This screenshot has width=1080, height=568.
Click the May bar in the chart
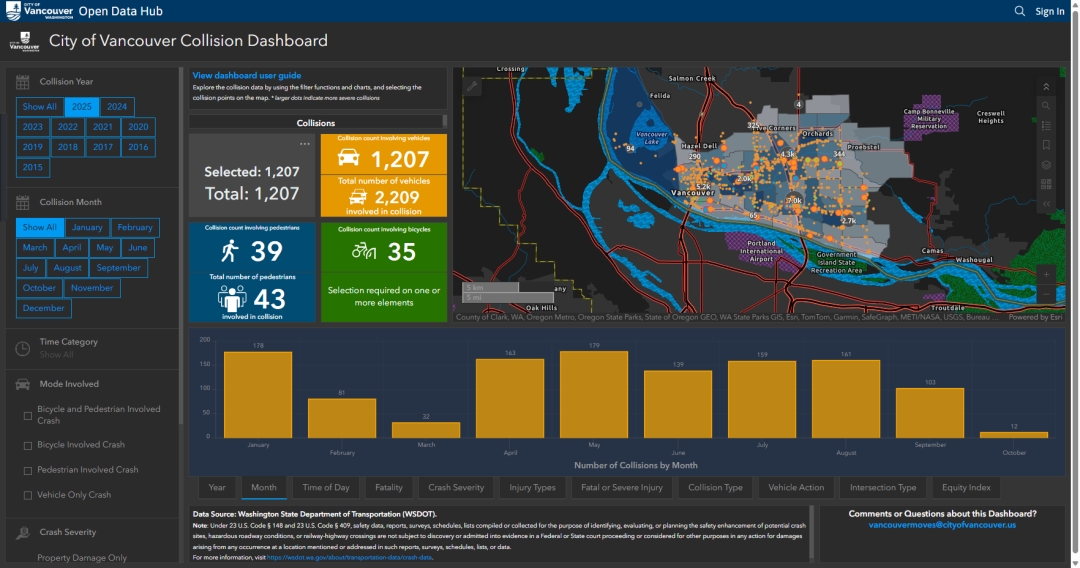pyautogui.click(x=594, y=394)
